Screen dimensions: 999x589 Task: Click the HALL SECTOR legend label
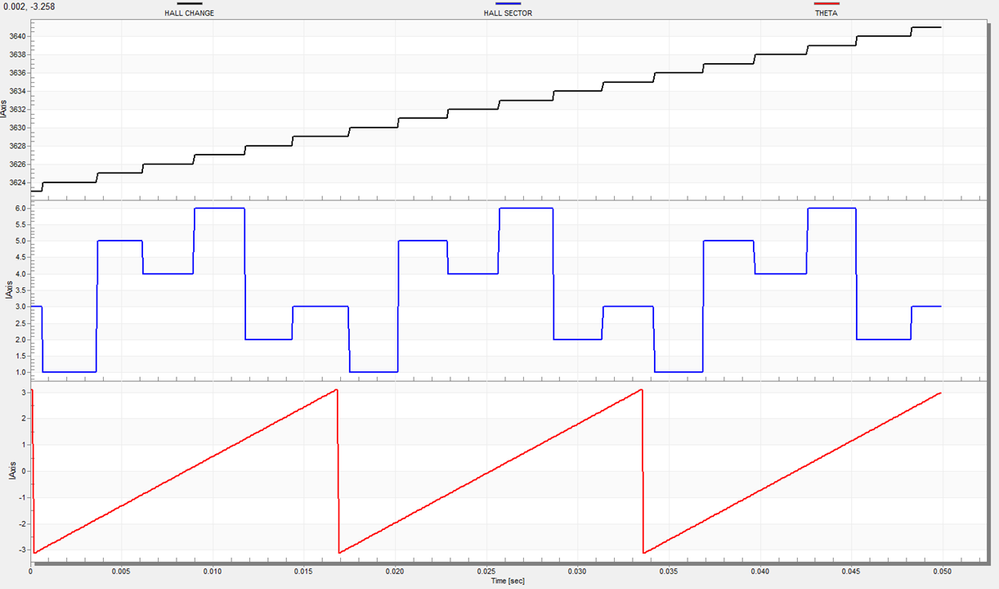tap(508, 13)
